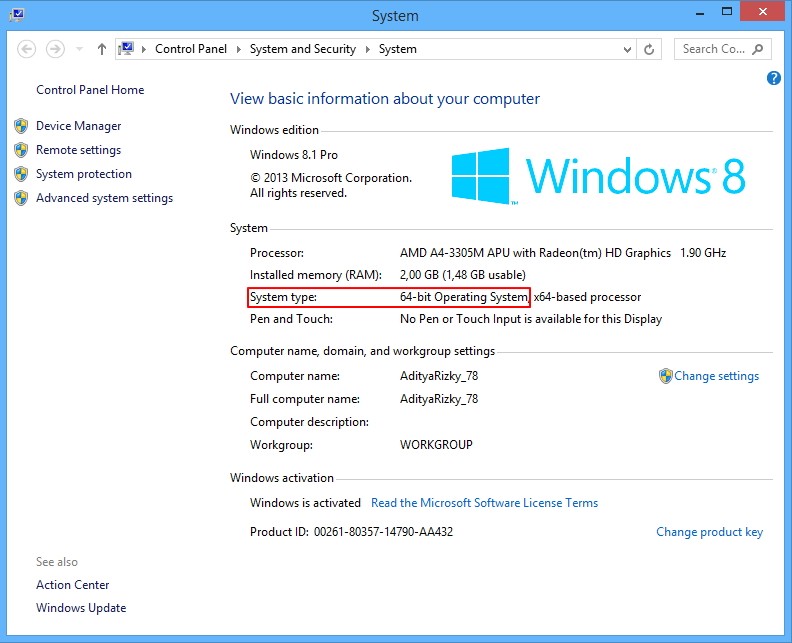Image resolution: width=792 pixels, height=643 pixels.
Task: Open the recent locations dropdown arrow
Action: [79, 49]
